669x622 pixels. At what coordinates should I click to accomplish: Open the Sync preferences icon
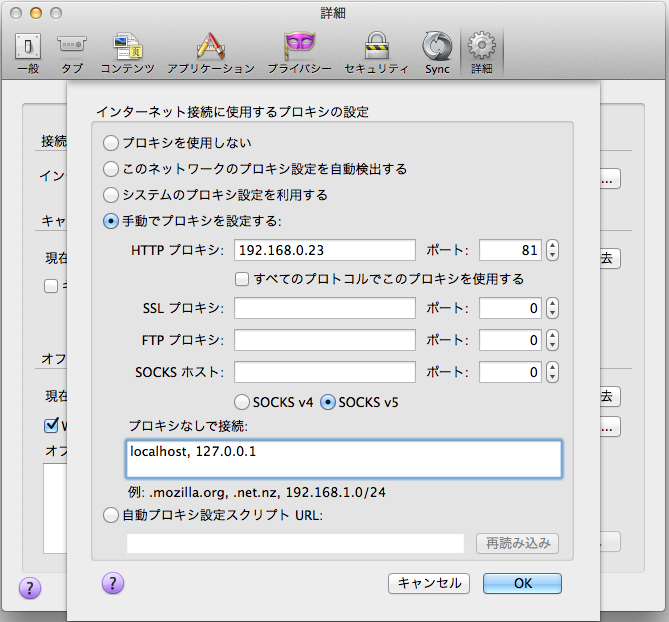pos(437,52)
